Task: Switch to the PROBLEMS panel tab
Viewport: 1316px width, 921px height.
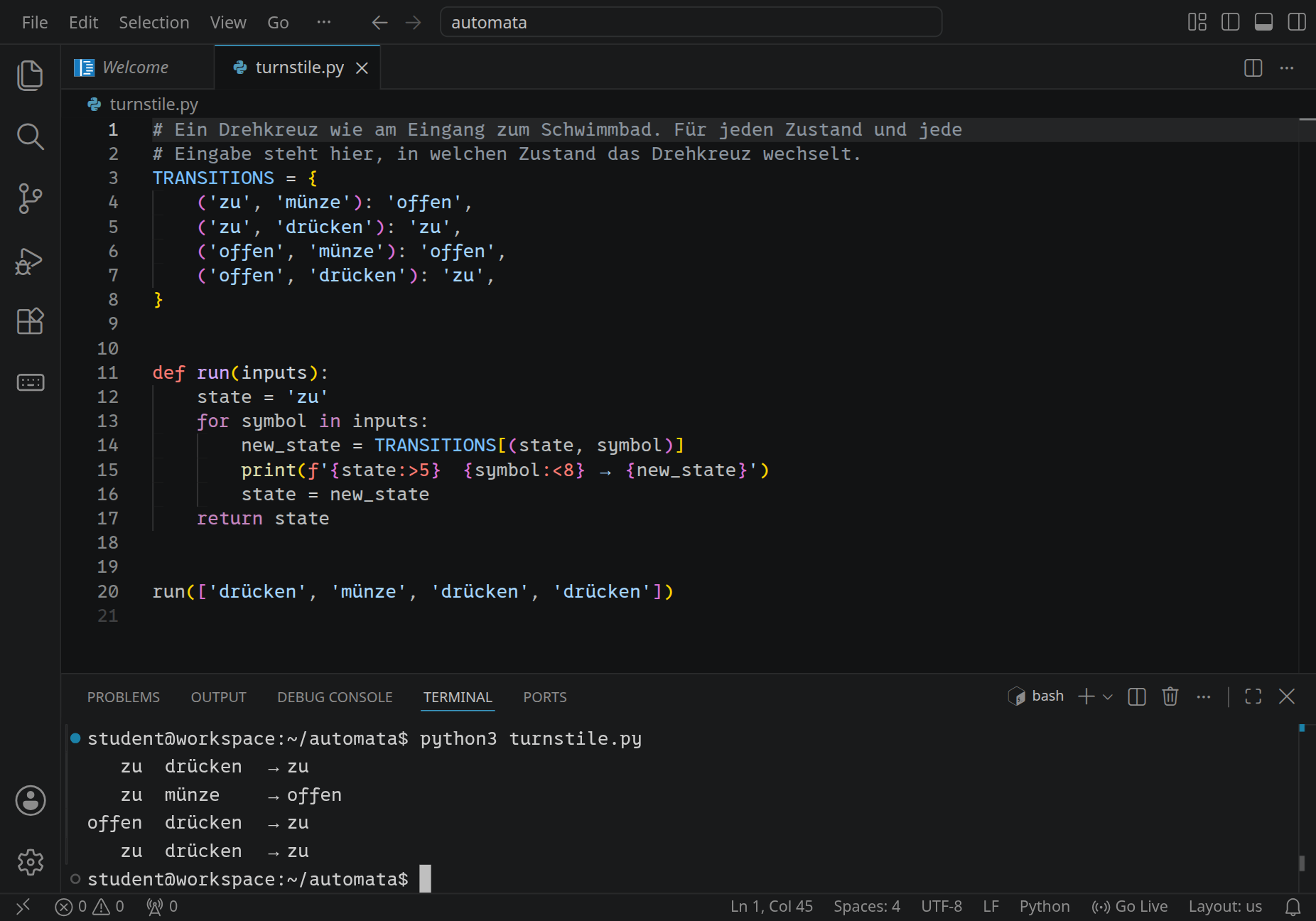Action: pos(124,697)
